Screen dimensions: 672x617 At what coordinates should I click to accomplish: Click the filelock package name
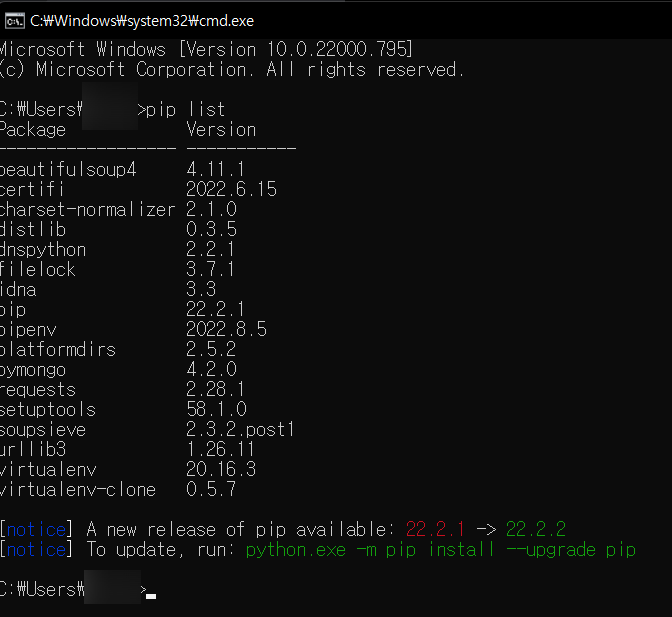point(38,270)
